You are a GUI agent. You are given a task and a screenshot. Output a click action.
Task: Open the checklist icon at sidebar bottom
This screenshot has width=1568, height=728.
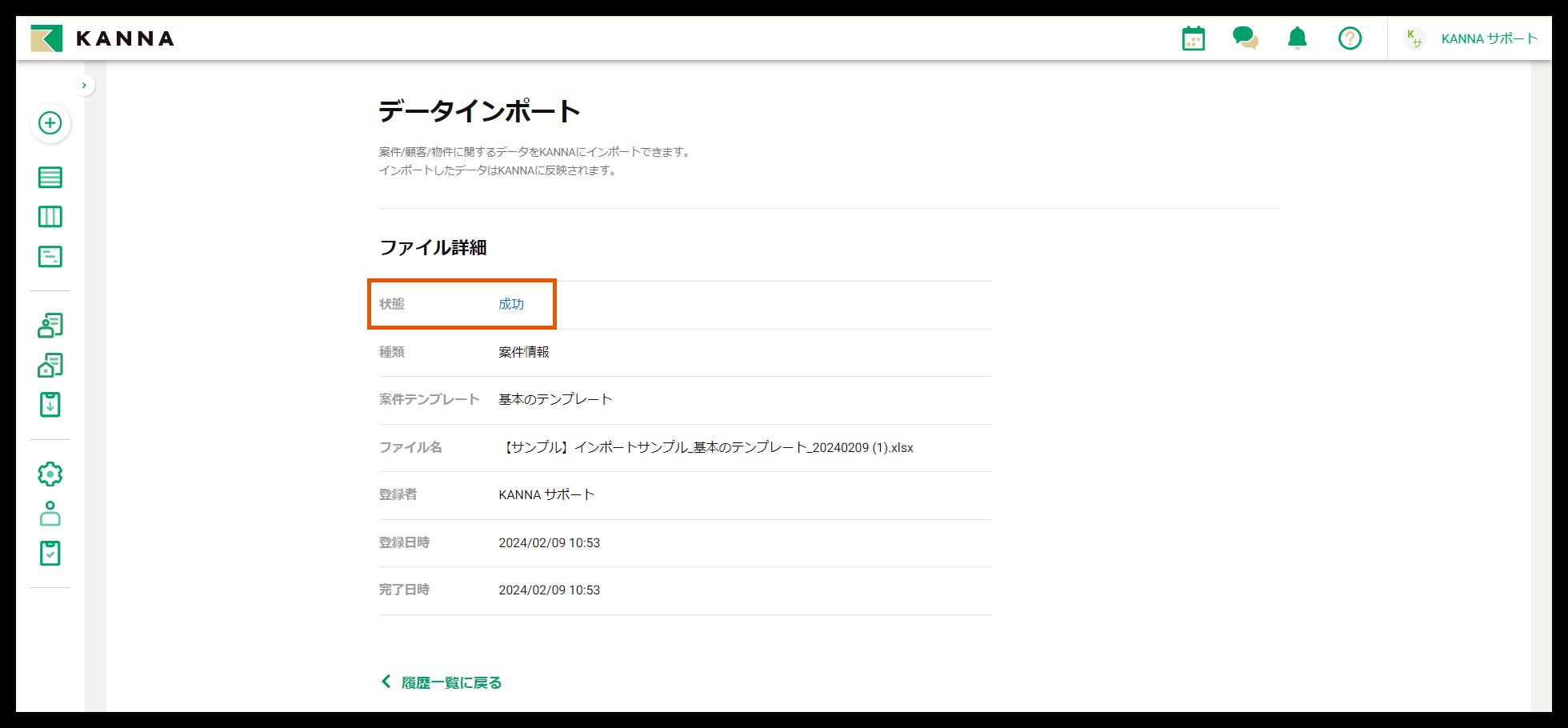click(50, 553)
